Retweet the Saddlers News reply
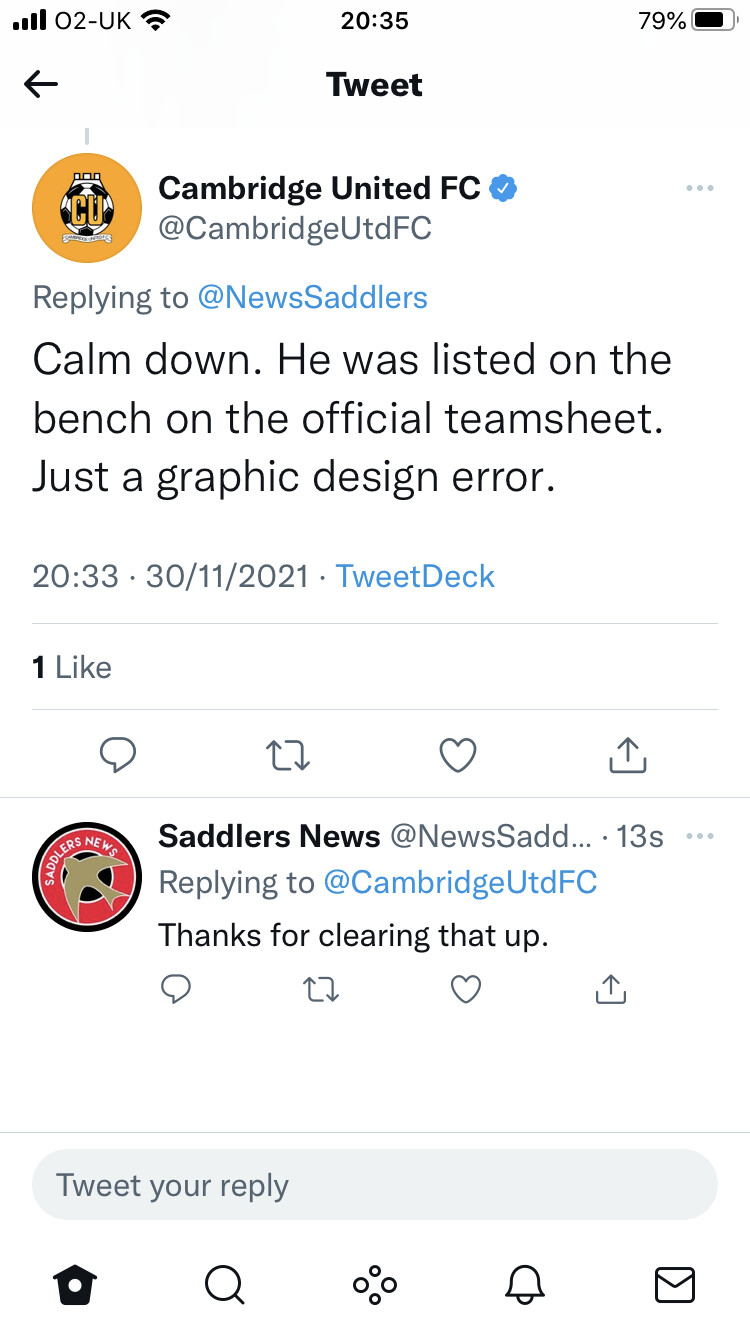Viewport: 750px width, 1334px height. [321, 990]
